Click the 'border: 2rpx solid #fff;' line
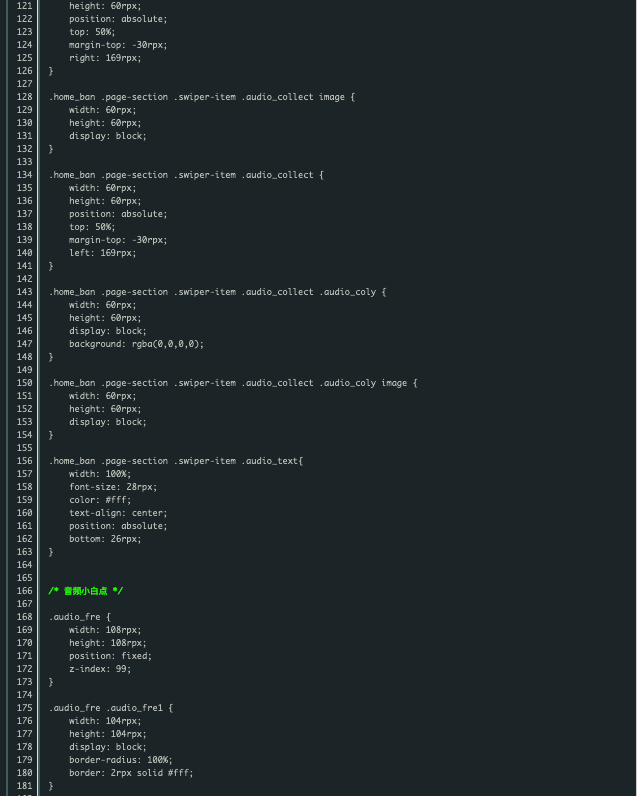Screen dimensions: 637x796 pos(131,773)
